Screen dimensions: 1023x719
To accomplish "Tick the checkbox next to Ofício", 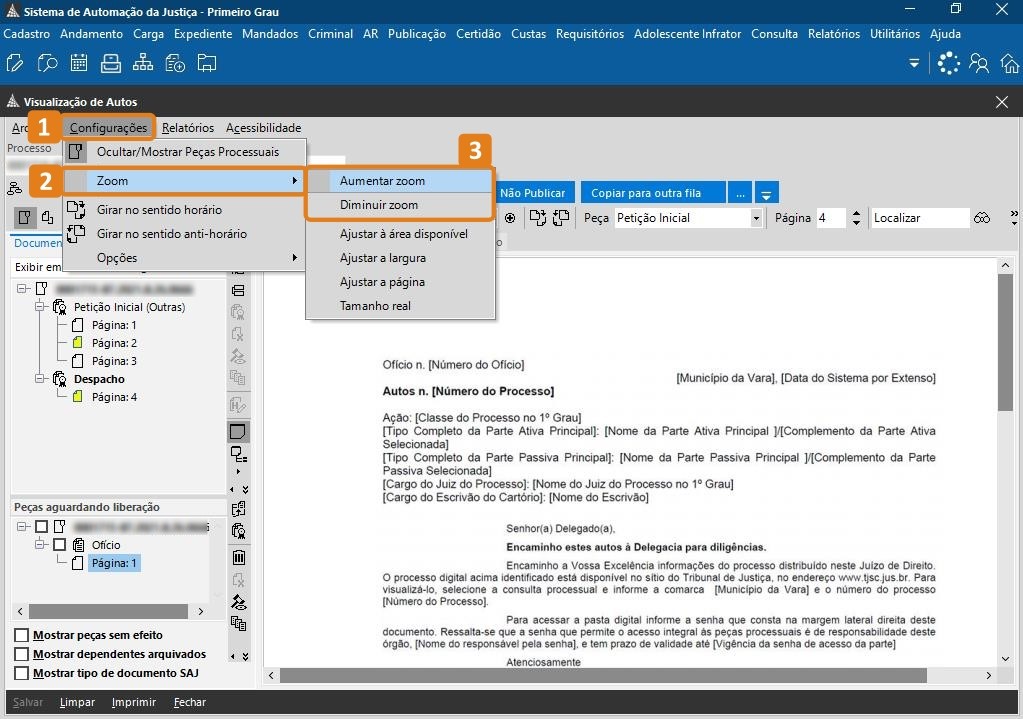I will [x=59, y=544].
